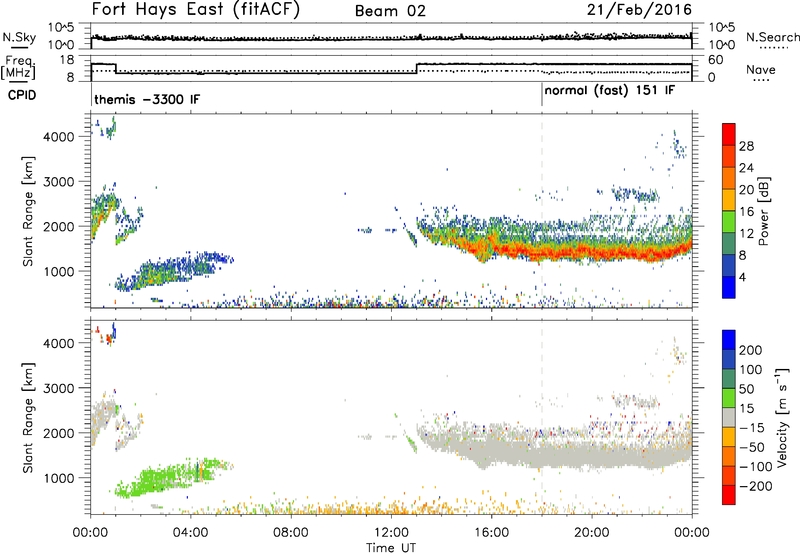Screen dimensions: 800x554
Task: Click the "N.Sky" legend label
Action: tap(19, 38)
